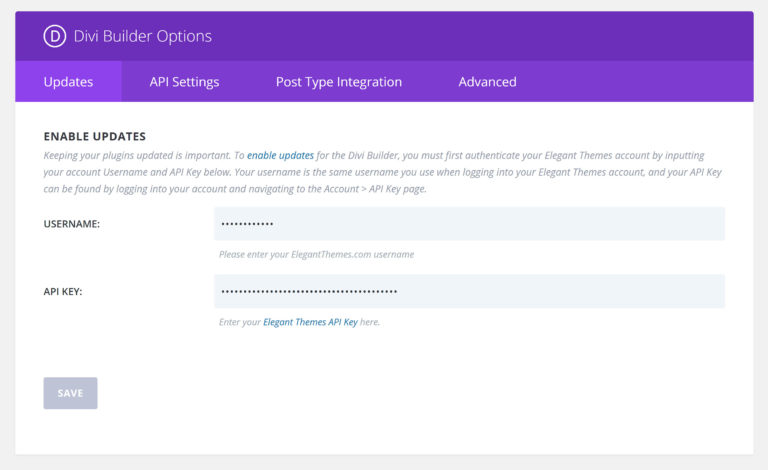
Task: Click the 'Please enter your ElegantThemes.com username' hint
Action: (x=316, y=254)
